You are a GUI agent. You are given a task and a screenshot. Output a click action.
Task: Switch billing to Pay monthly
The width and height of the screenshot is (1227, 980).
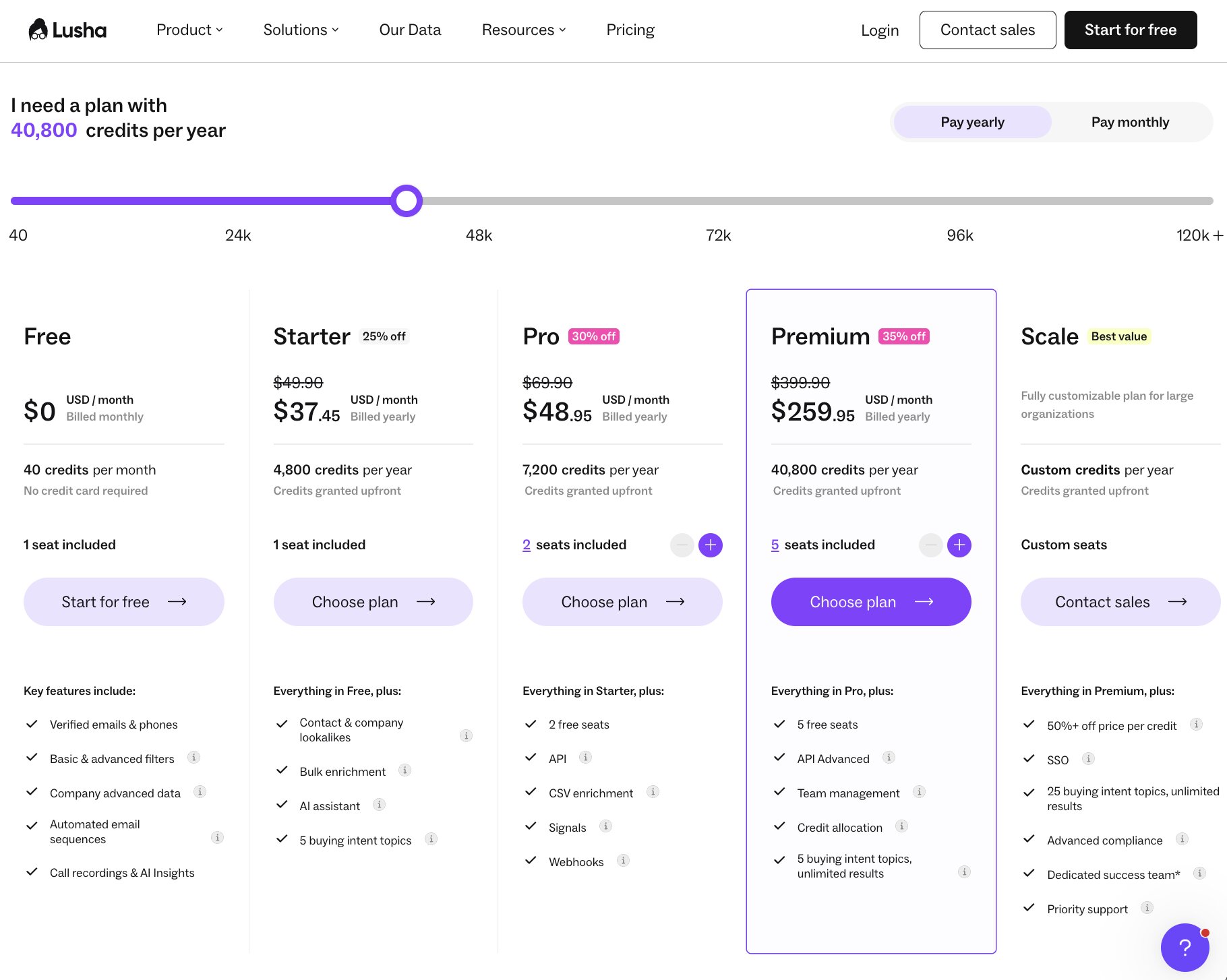coord(1130,122)
